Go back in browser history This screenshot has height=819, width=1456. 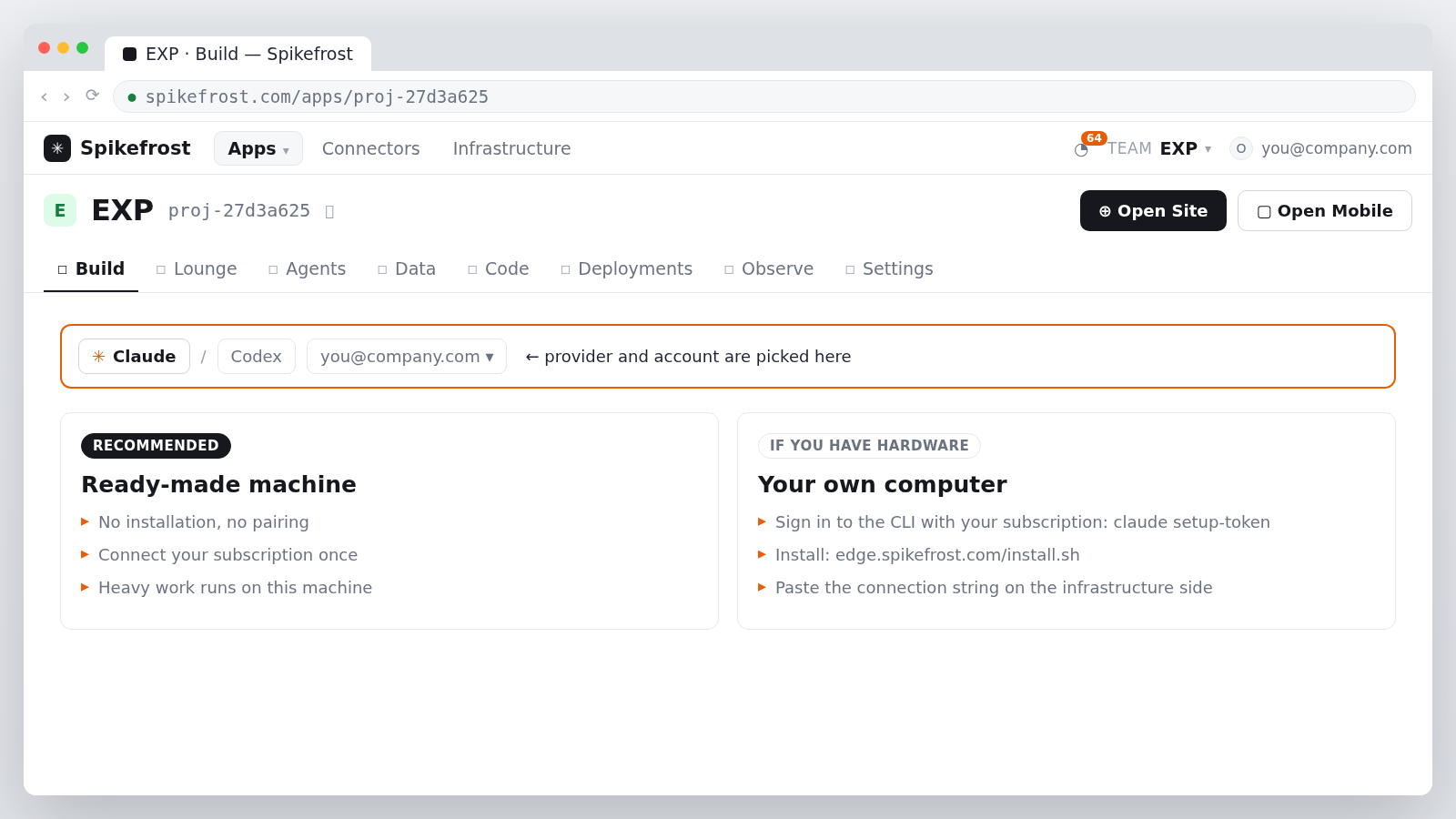pyautogui.click(x=44, y=96)
